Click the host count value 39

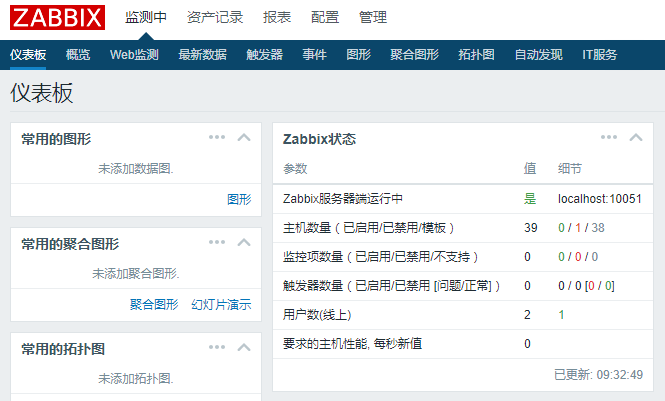pos(531,228)
